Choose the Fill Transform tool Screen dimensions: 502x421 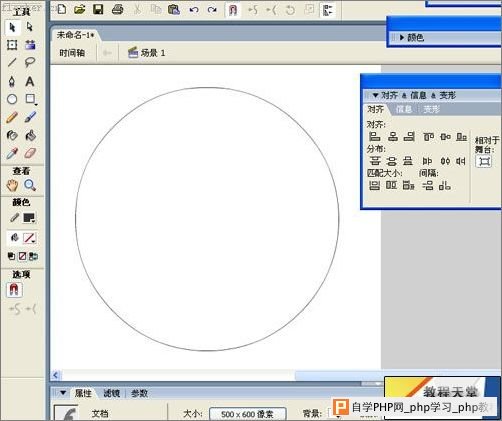30,45
